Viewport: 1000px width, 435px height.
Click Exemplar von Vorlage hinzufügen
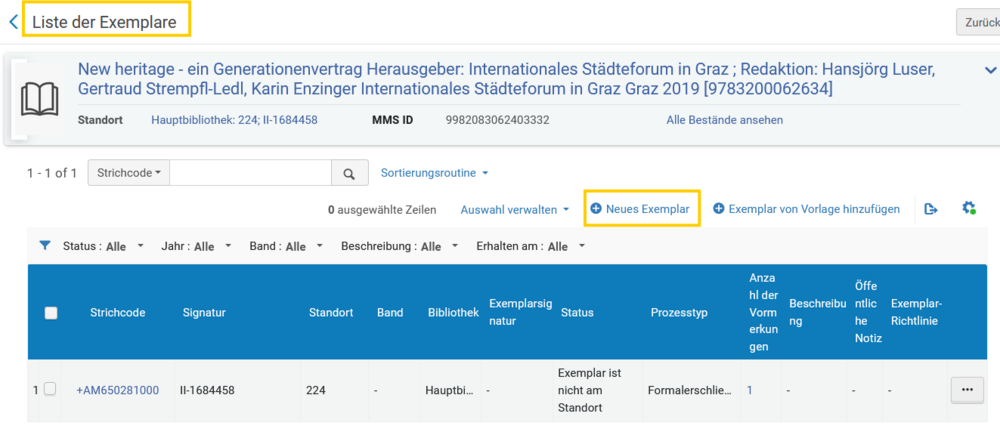[x=806, y=209]
